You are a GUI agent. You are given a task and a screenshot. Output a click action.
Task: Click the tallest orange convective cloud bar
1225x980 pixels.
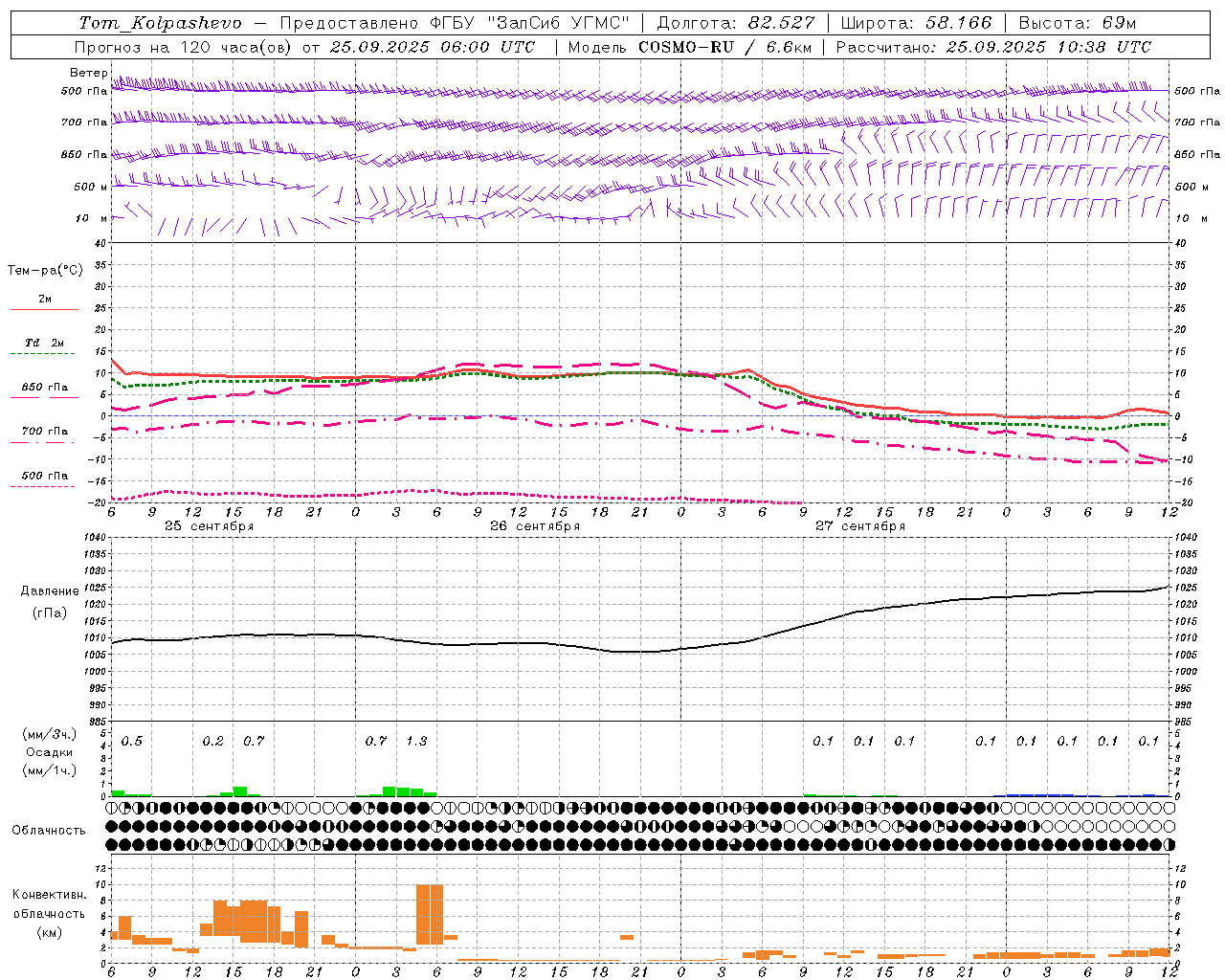tap(430, 914)
